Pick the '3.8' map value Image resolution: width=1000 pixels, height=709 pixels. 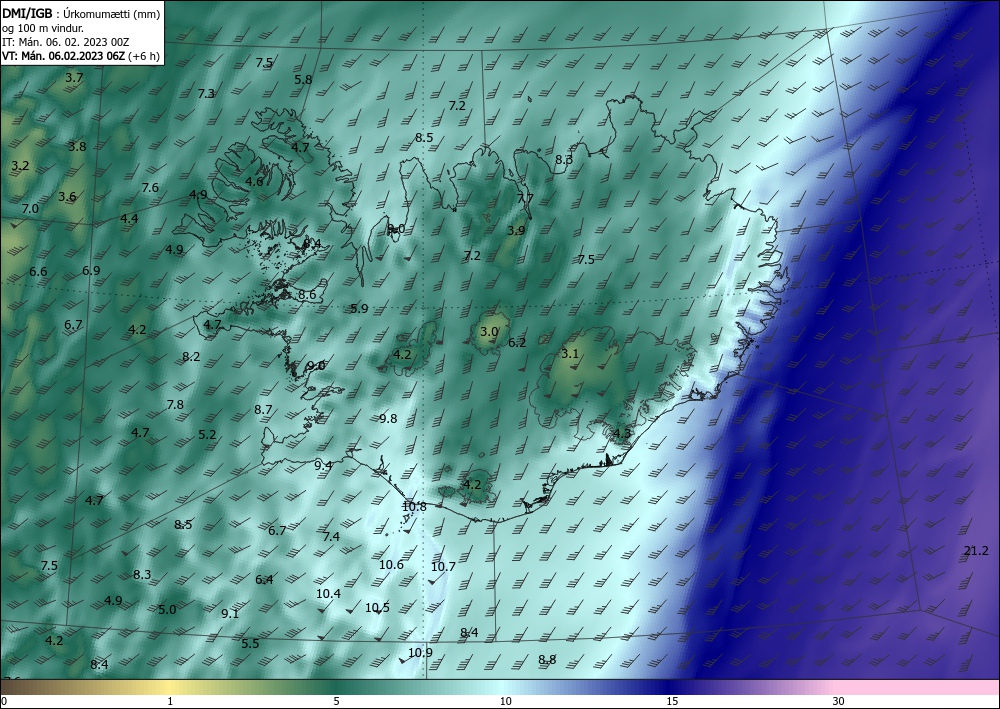pyautogui.click(x=77, y=146)
